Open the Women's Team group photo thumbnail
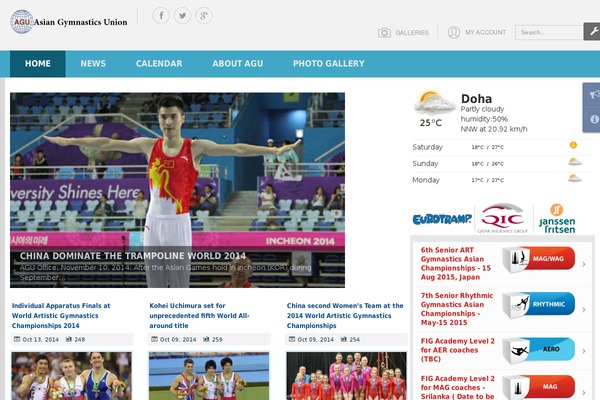 (x=346, y=376)
